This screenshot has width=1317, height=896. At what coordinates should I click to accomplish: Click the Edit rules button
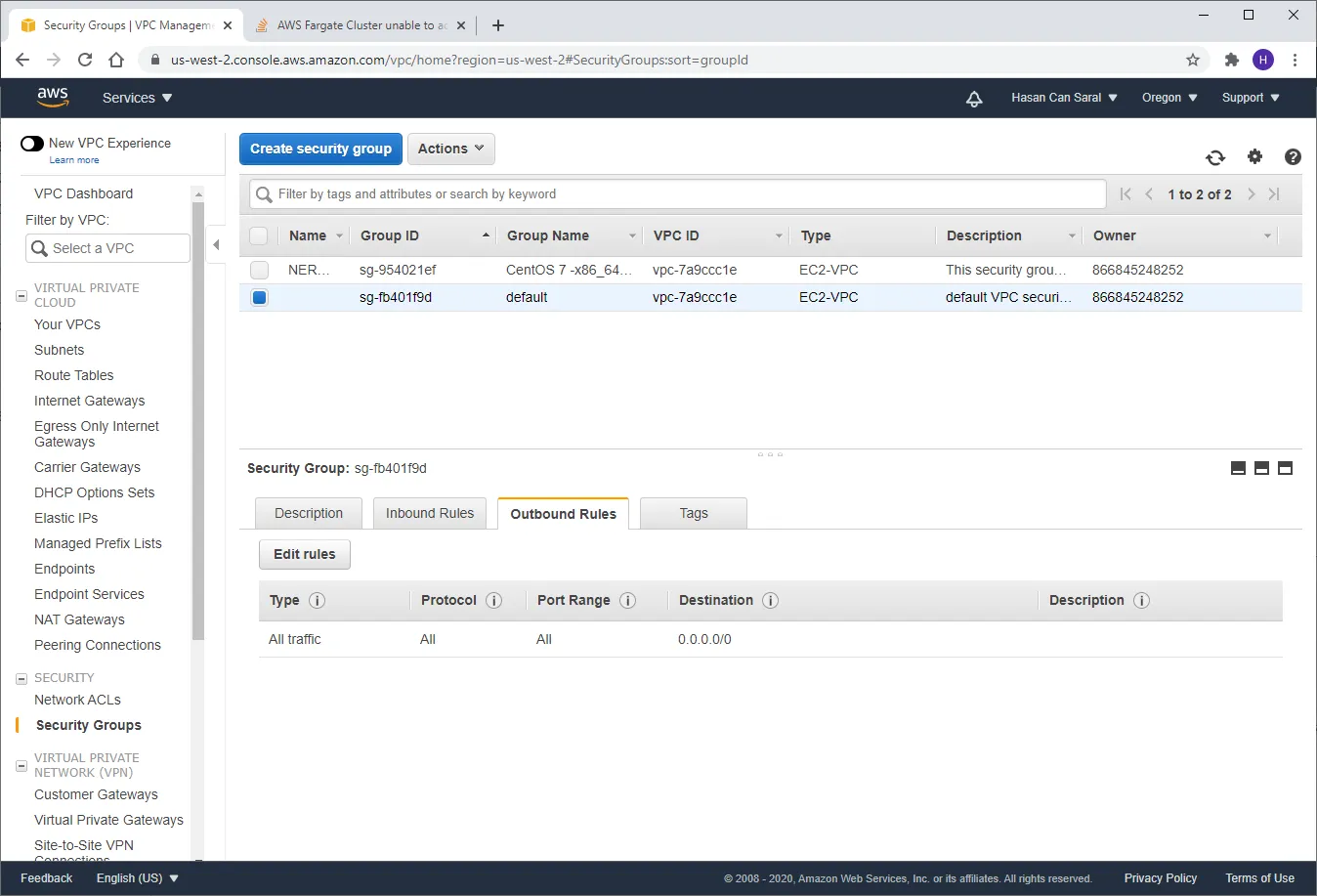tap(305, 554)
